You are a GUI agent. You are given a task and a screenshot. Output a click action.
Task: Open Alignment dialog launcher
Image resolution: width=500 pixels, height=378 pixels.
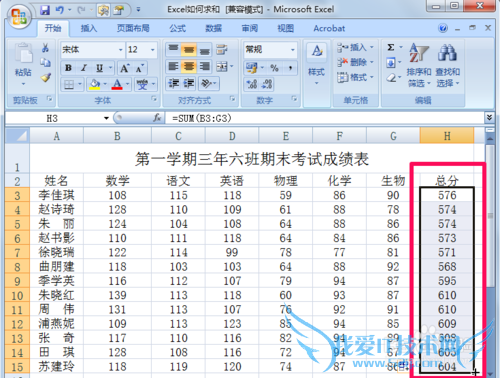[x=232, y=99]
